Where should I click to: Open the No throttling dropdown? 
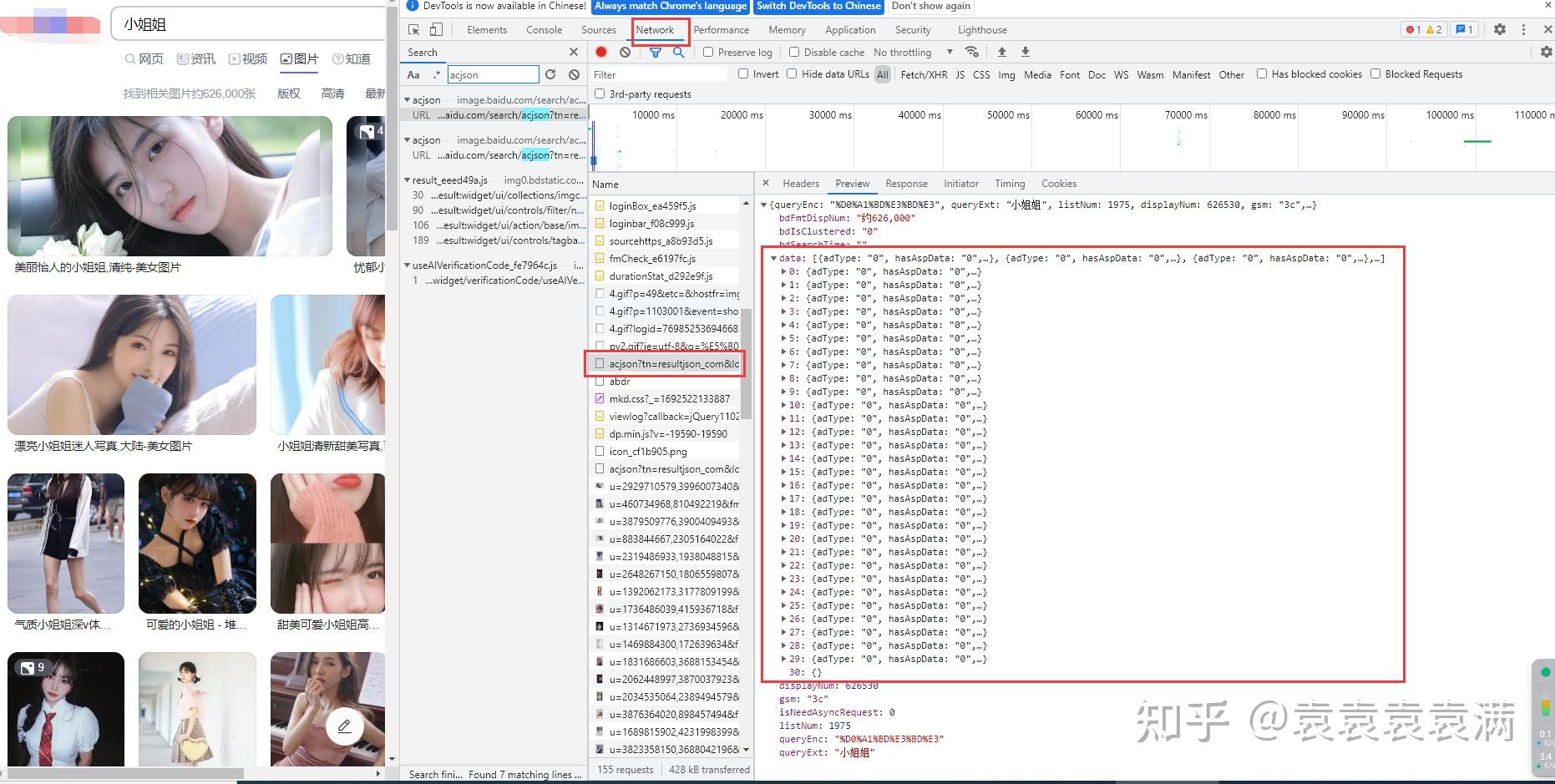tap(910, 52)
